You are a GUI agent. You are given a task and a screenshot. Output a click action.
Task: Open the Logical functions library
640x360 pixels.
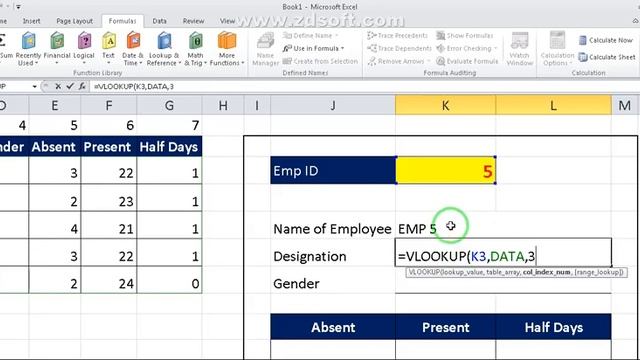(x=84, y=49)
